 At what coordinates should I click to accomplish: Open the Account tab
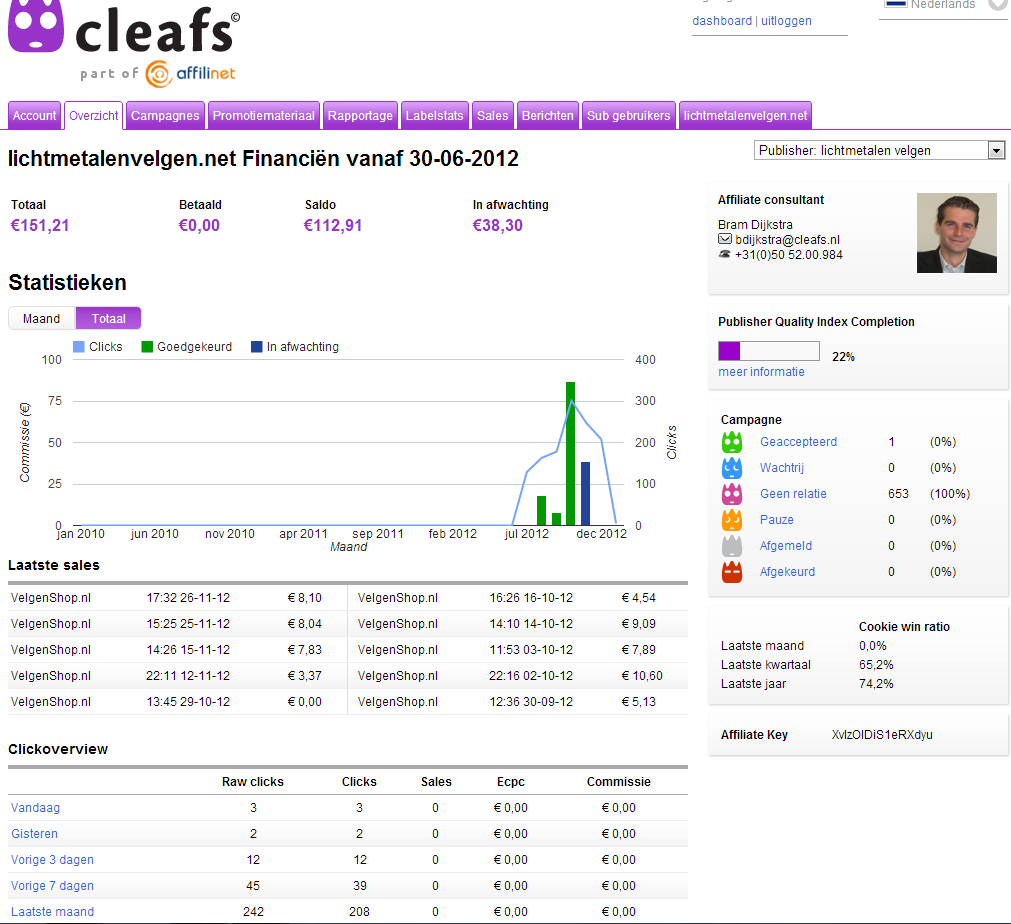34,115
